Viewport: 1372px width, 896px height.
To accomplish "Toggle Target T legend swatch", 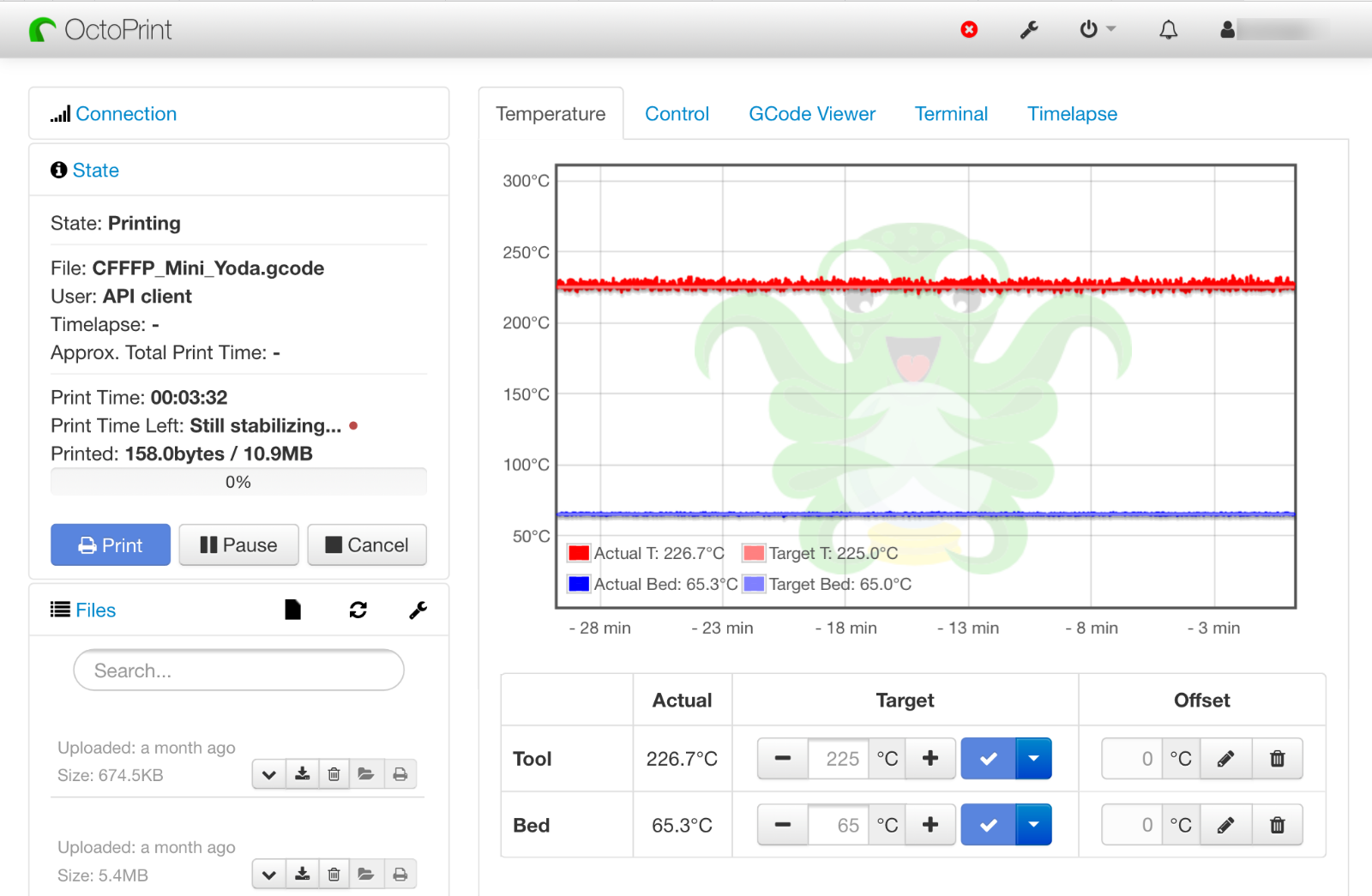I will coord(754,553).
